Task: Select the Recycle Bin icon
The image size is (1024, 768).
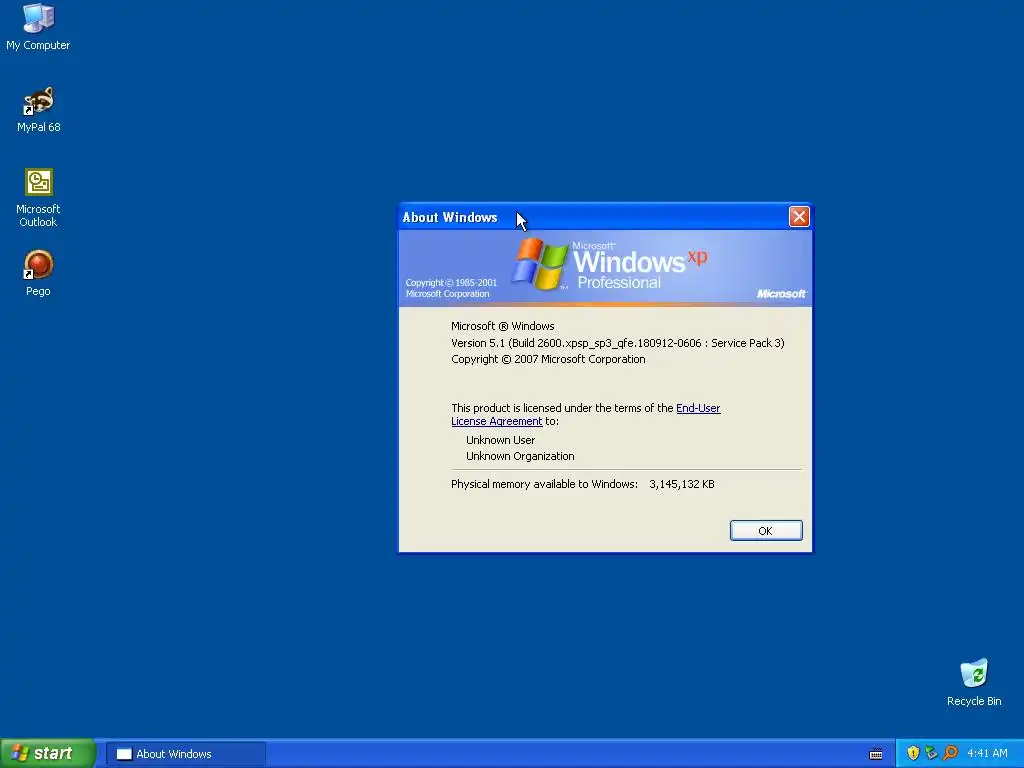Action: (x=974, y=682)
